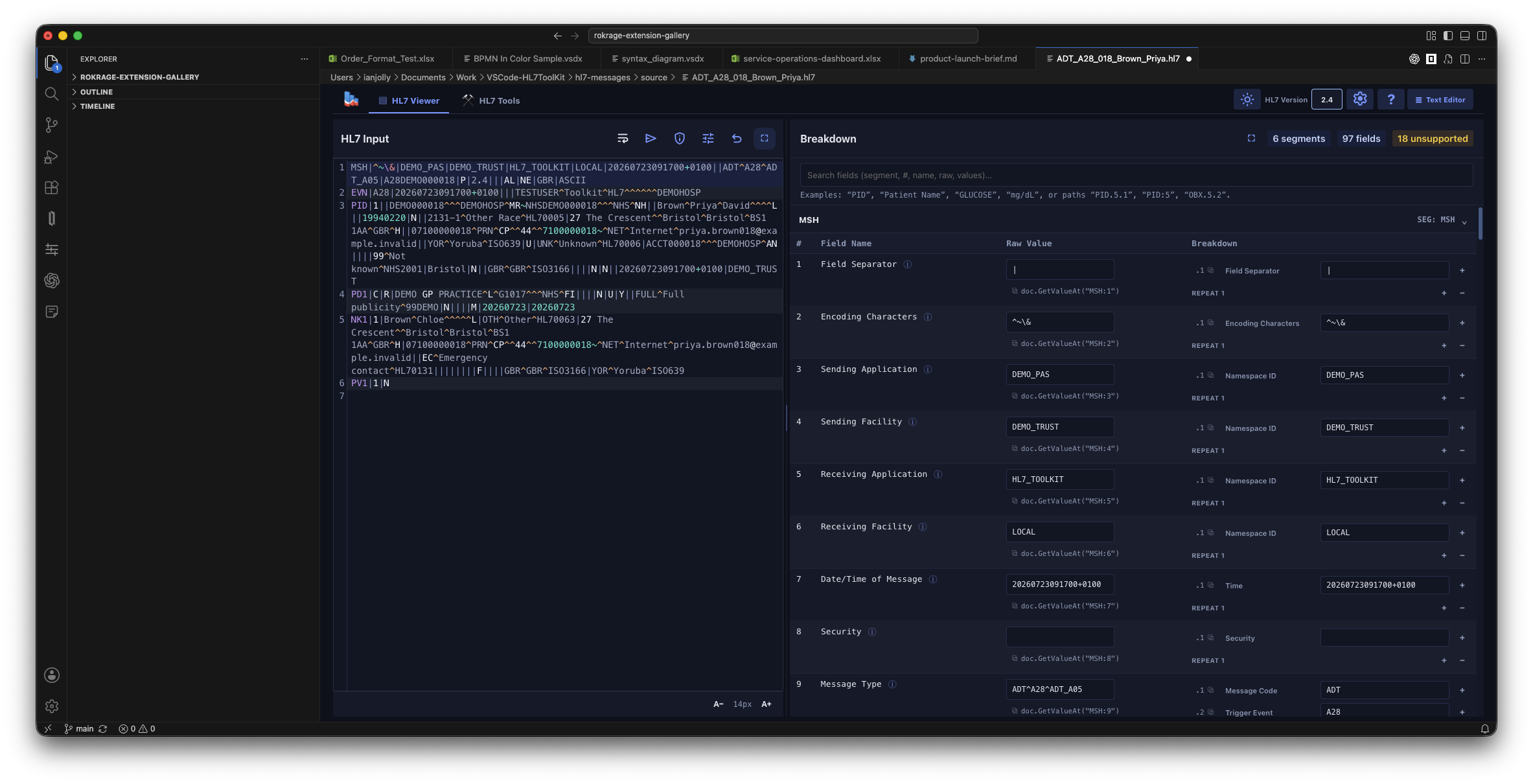Open Customize Layout icon in title bar
This screenshot has height=784, width=1533.
point(1431,36)
